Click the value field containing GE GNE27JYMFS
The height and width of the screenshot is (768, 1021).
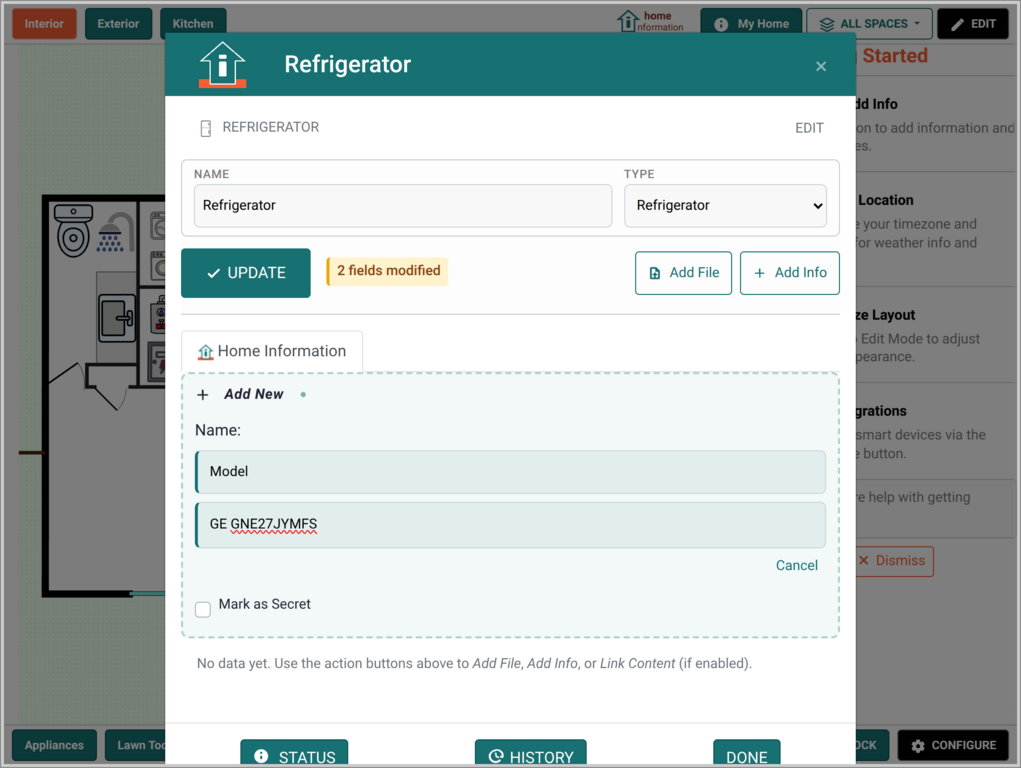tap(510, 524)
